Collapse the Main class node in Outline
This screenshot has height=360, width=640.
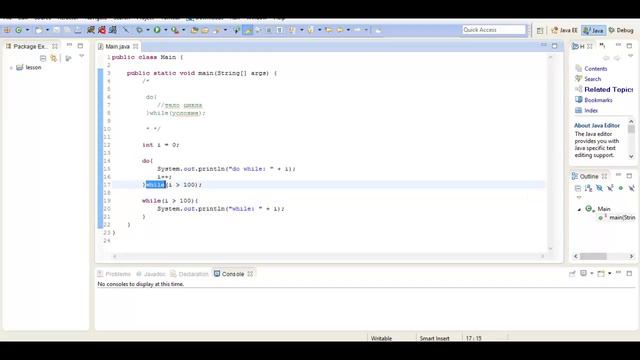pos(579,209)
